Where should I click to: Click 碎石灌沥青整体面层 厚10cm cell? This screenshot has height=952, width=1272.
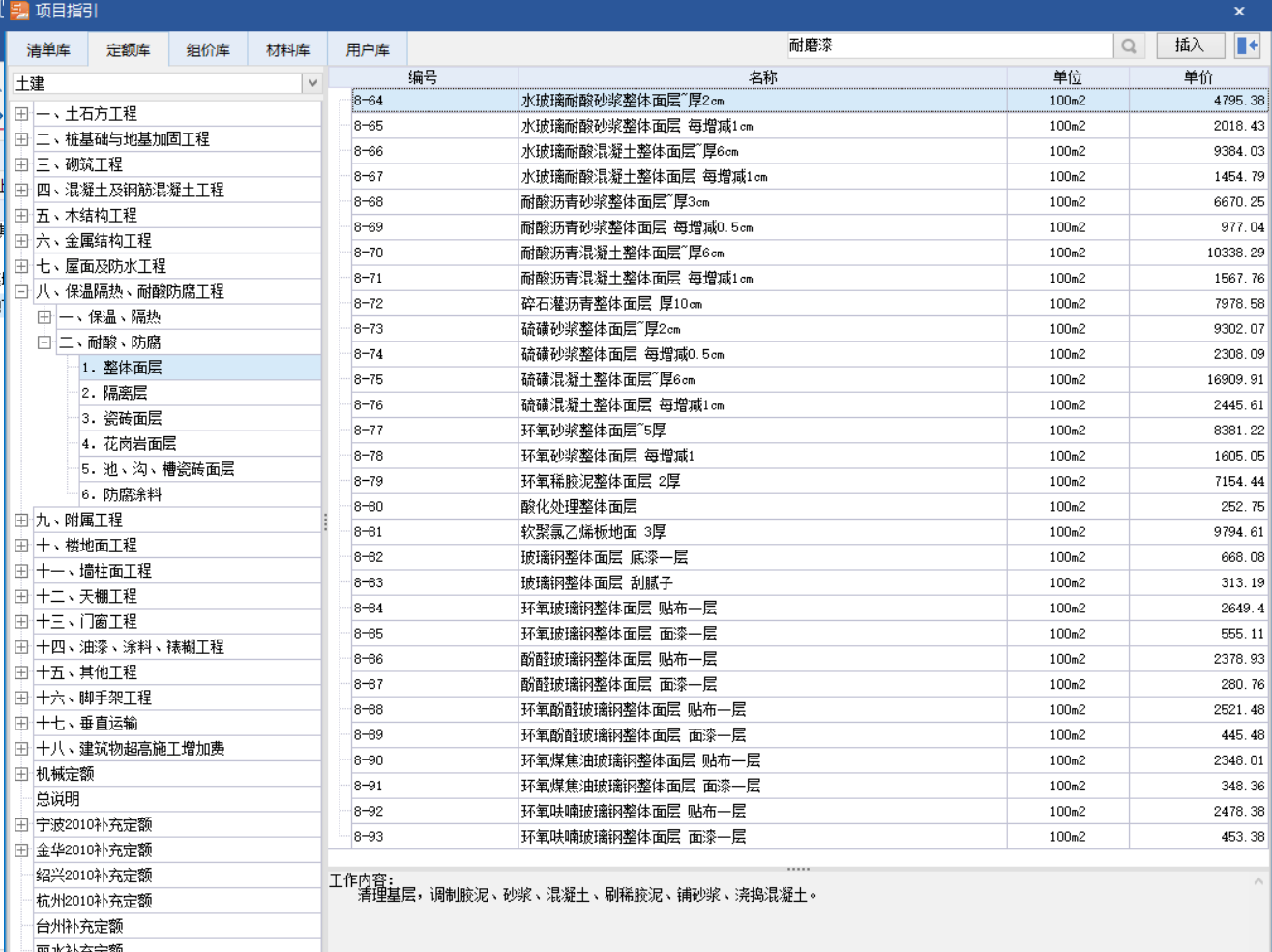tap(762, 304)
